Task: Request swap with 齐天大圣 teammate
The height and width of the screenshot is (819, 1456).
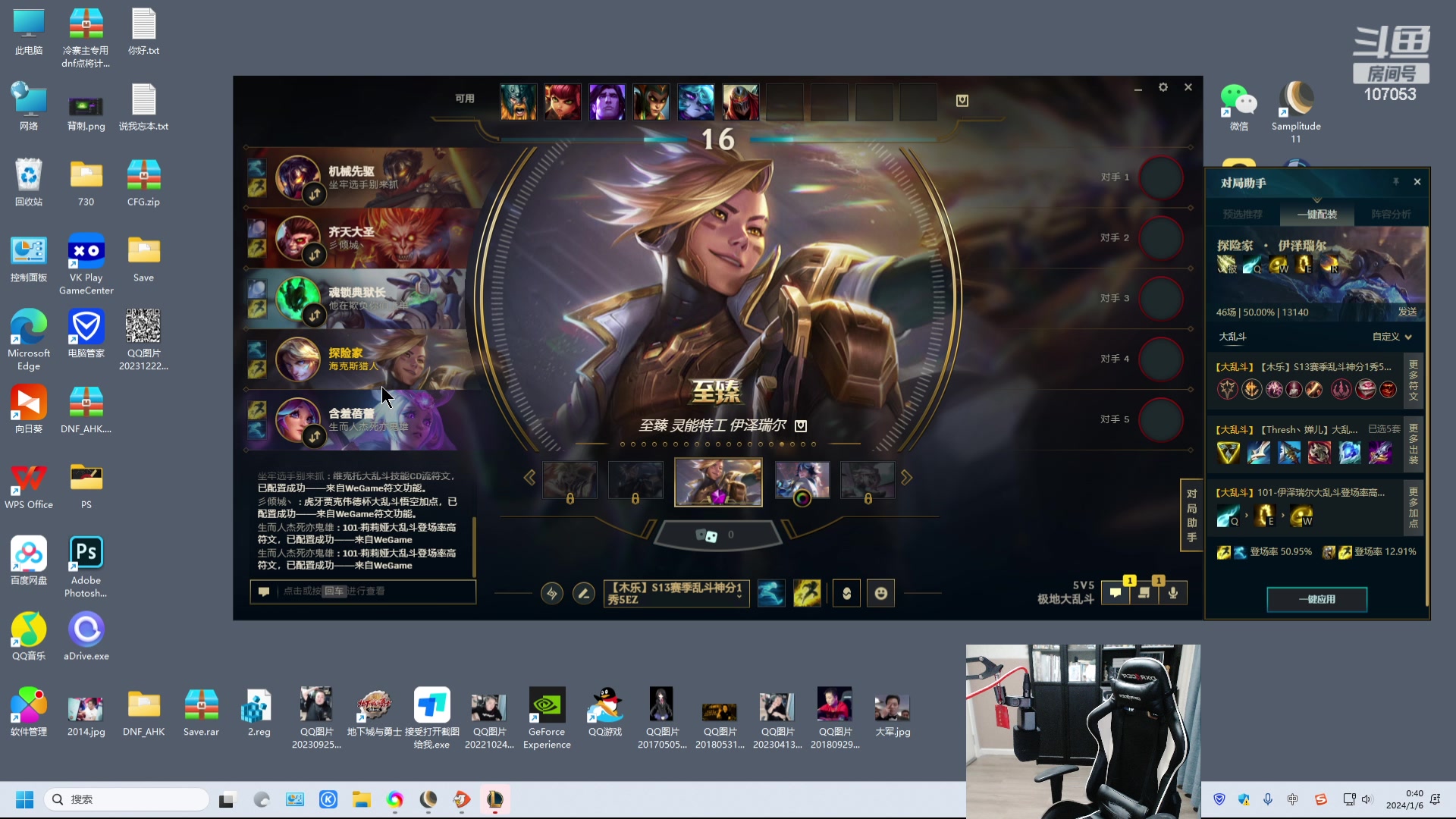Action: (x=314, y=256)
